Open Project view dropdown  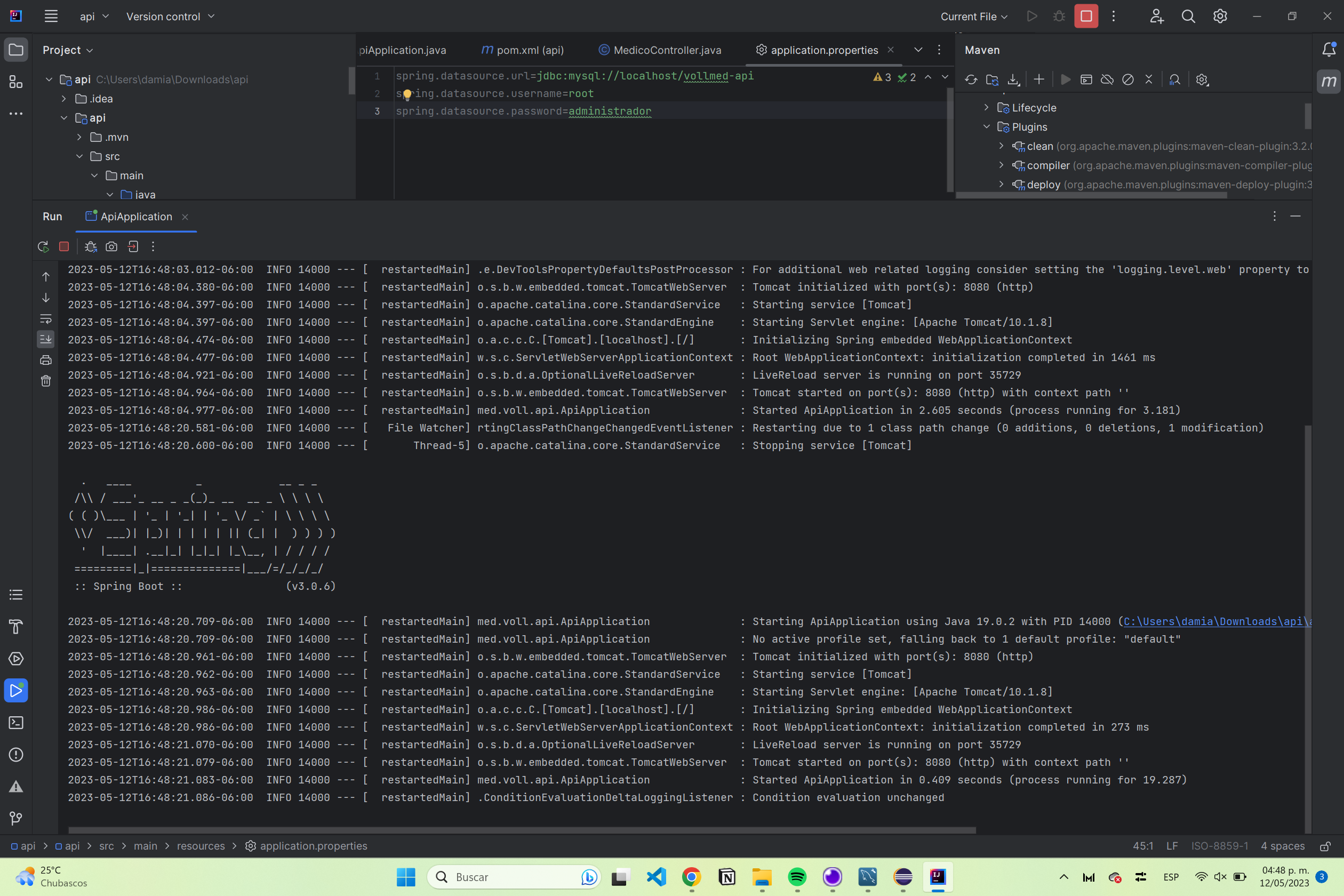tap(67, 50)
